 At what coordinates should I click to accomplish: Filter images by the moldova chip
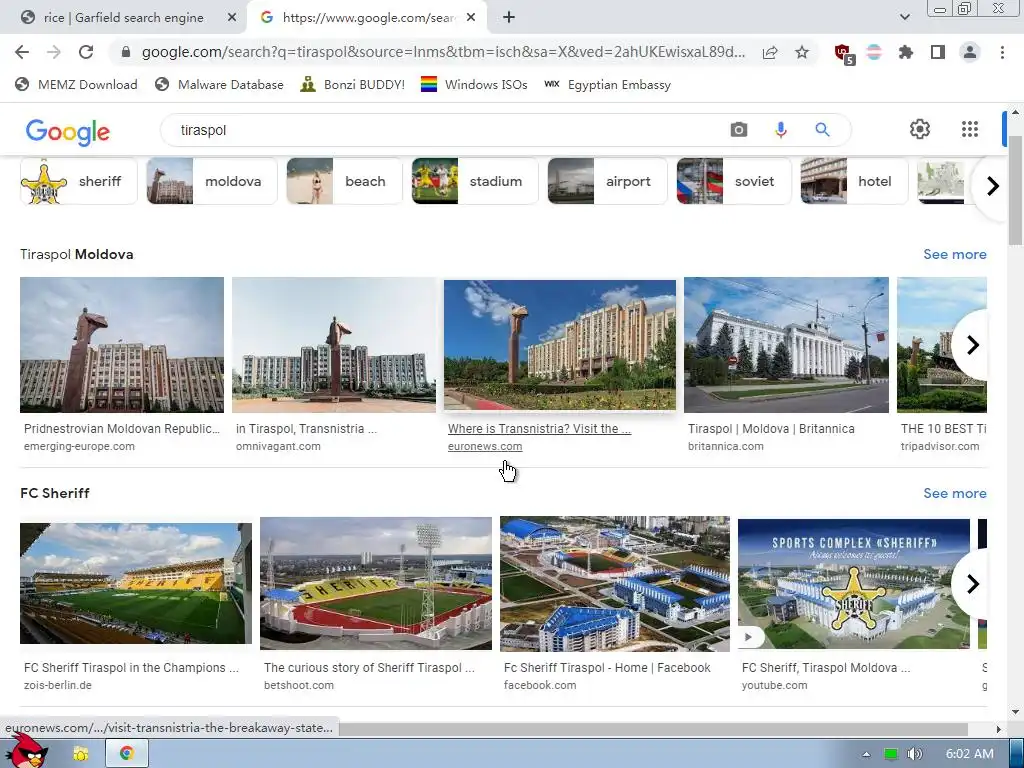[212, 182]
